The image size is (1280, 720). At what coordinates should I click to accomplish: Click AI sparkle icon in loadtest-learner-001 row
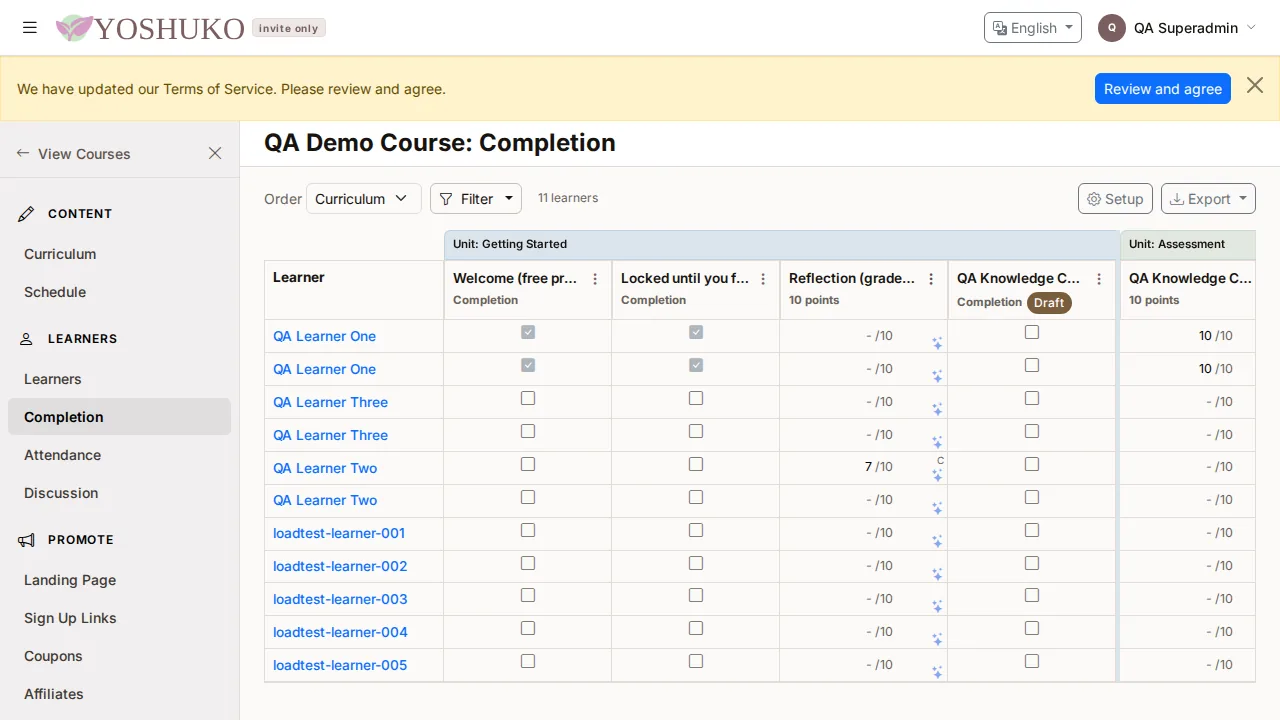937,541
